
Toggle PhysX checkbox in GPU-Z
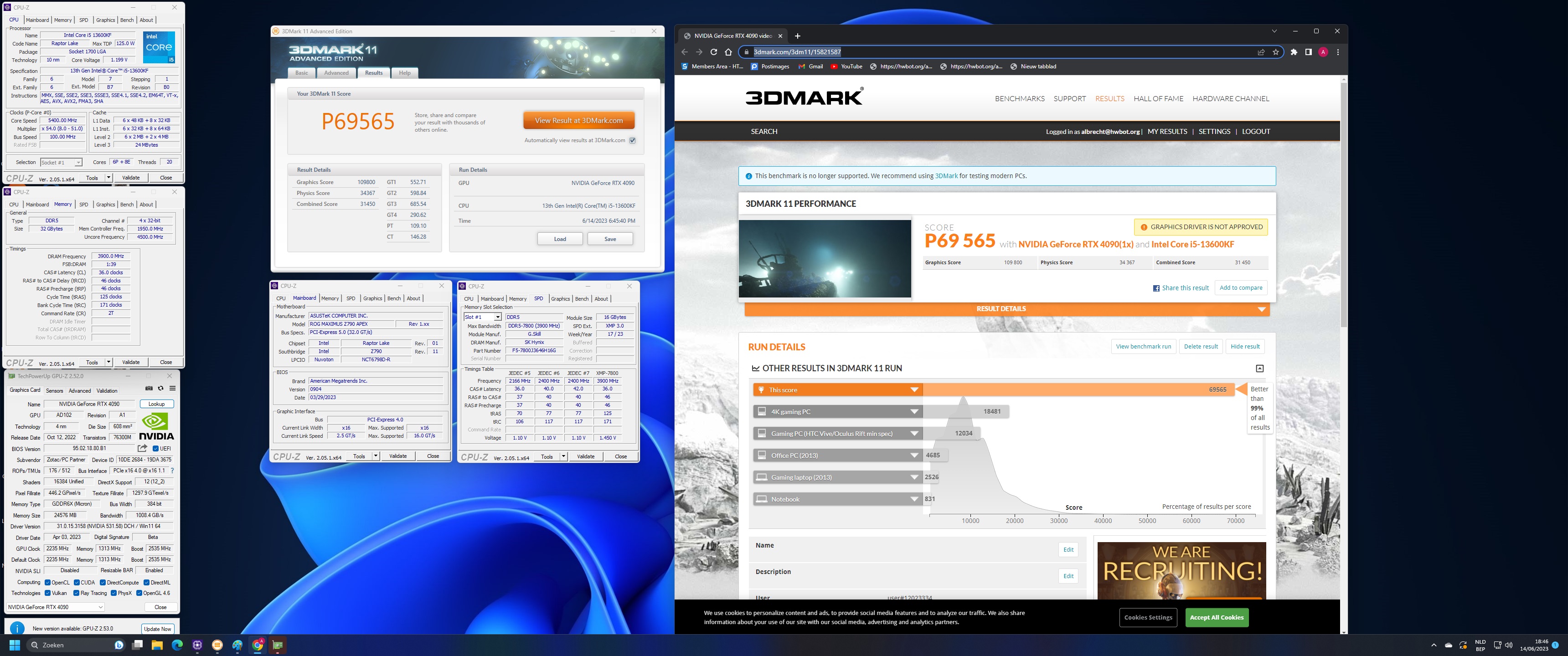pyautogui.click(x=113, y=593)
